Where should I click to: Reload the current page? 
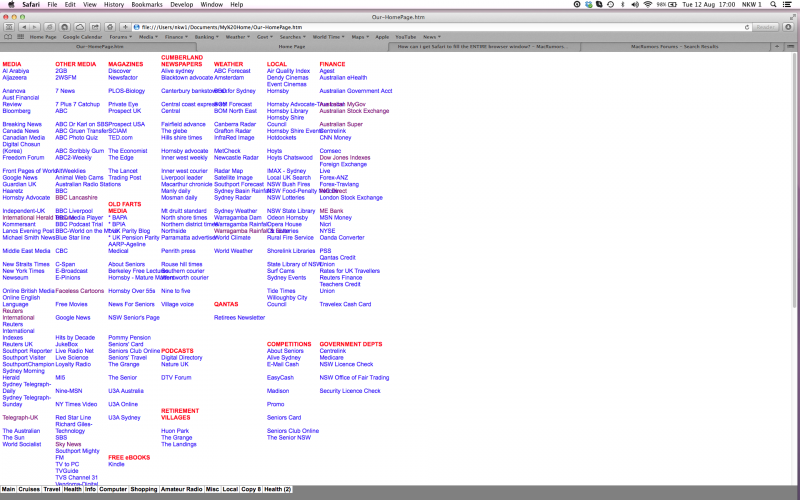pyautogui.click(x=747, y=27)
